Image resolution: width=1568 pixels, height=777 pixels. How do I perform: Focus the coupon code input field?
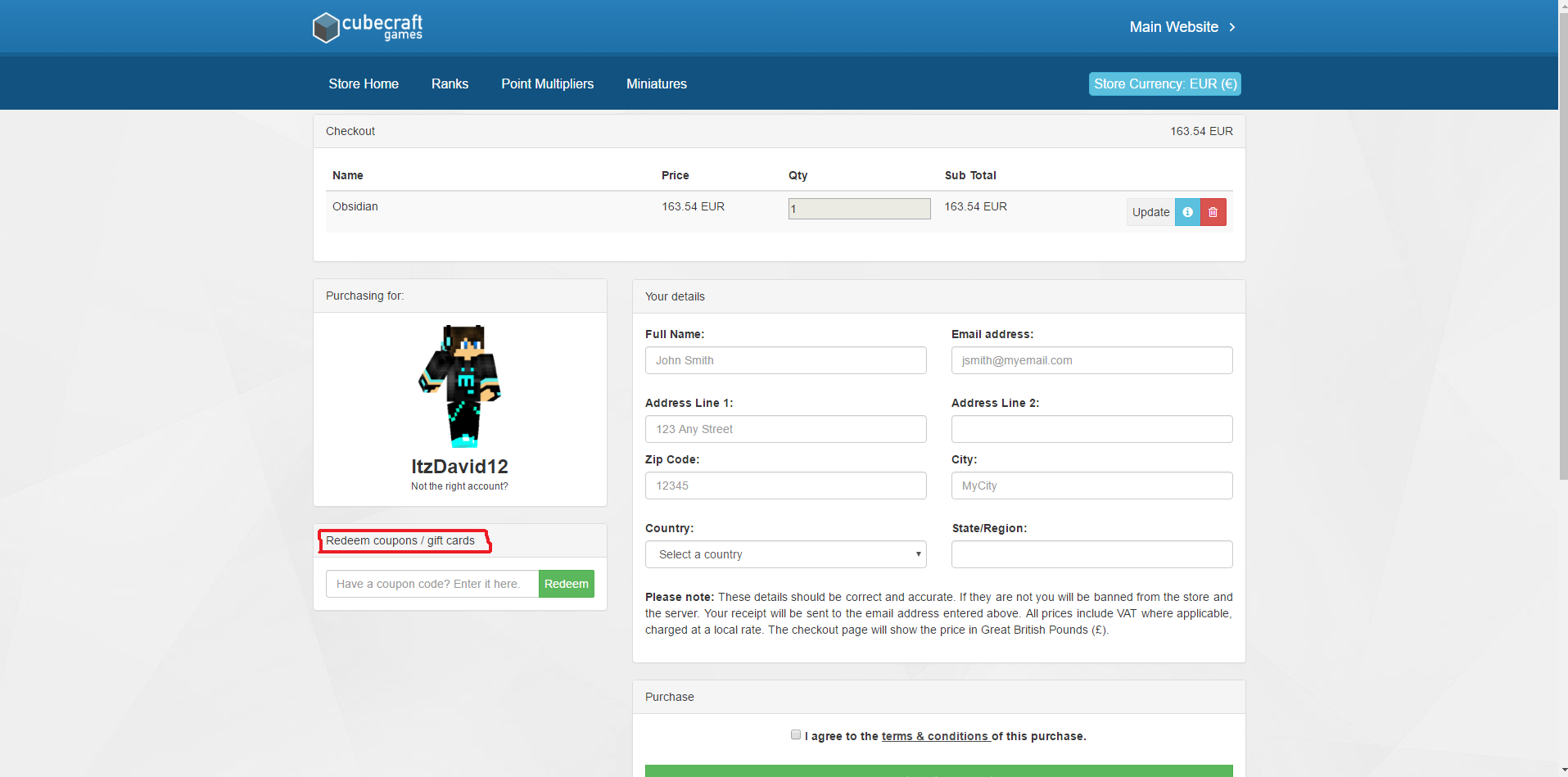[x=432, y=584]
